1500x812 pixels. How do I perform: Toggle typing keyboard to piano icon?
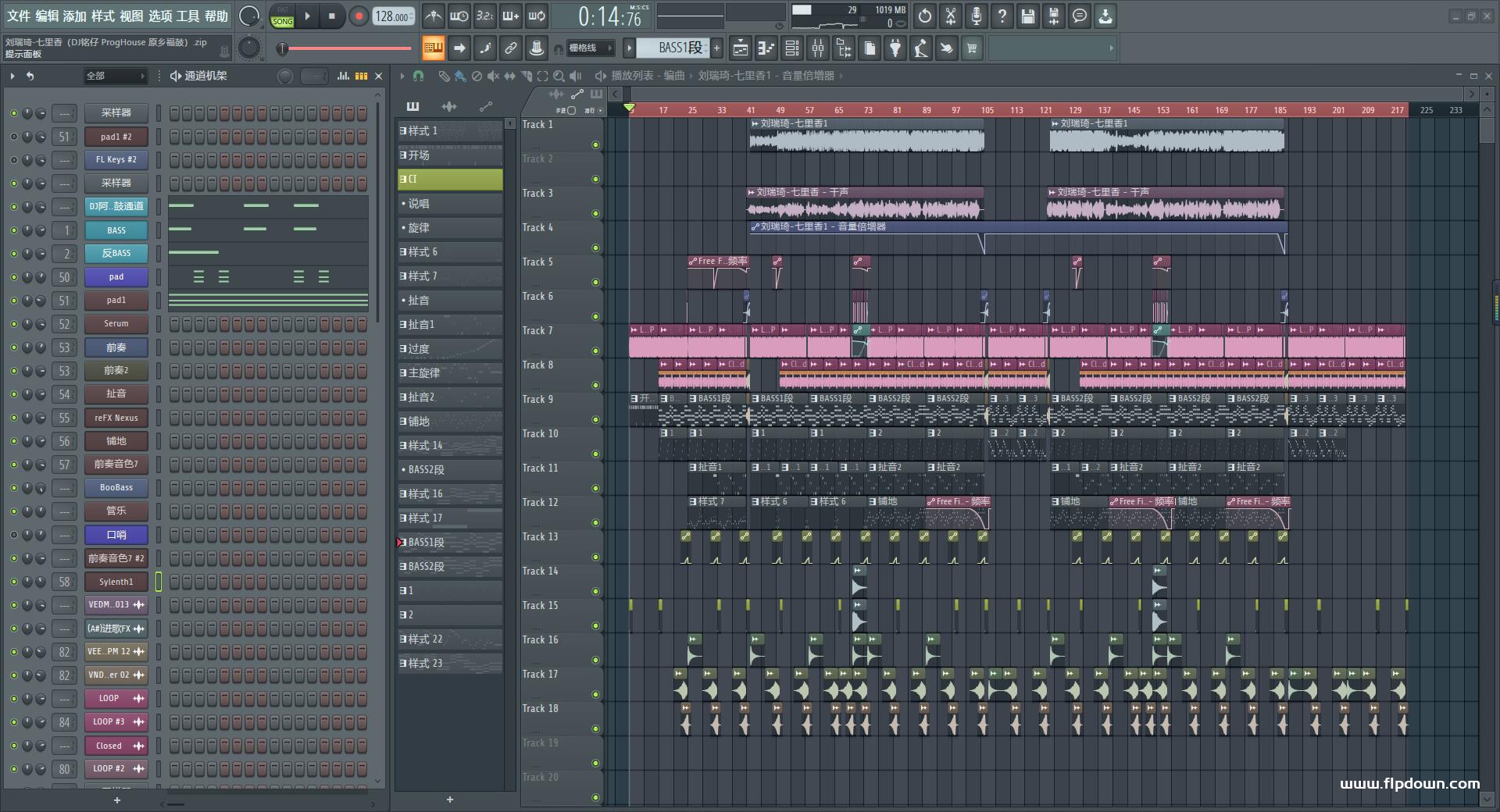tap(433, 48)
